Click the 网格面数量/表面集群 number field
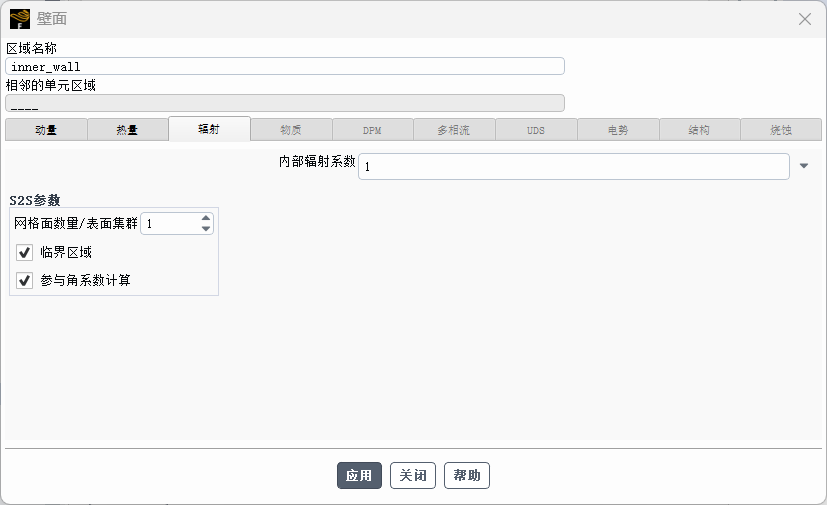 pos(169,224)
